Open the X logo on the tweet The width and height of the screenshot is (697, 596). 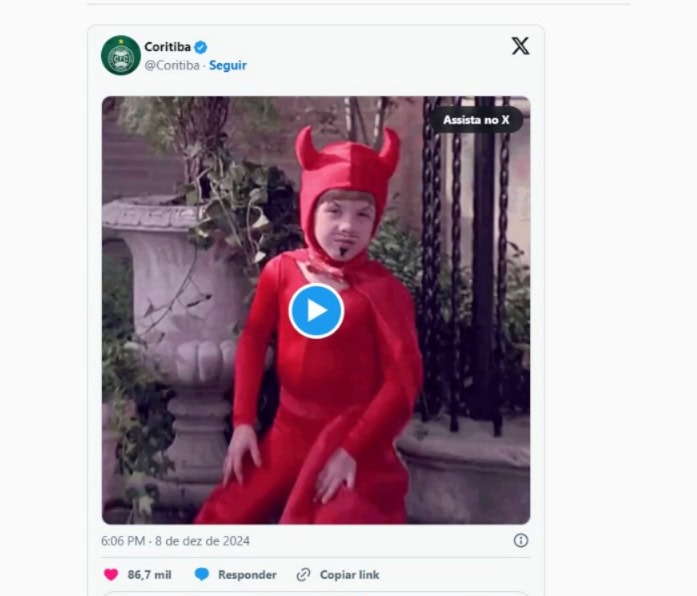coord(520,46)
